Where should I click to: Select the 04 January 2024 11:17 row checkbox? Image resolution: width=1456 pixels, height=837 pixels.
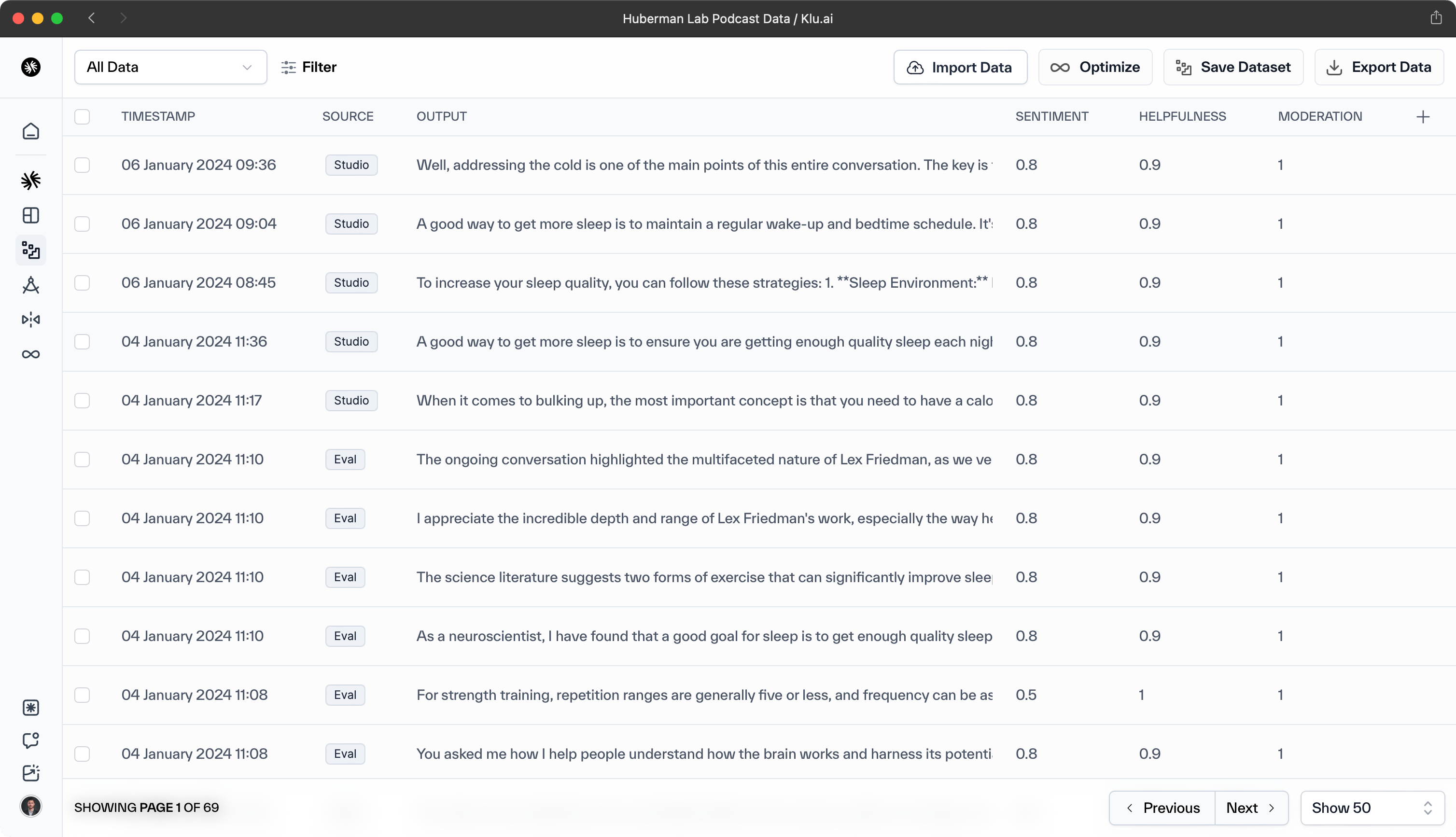tap(82, 401)
